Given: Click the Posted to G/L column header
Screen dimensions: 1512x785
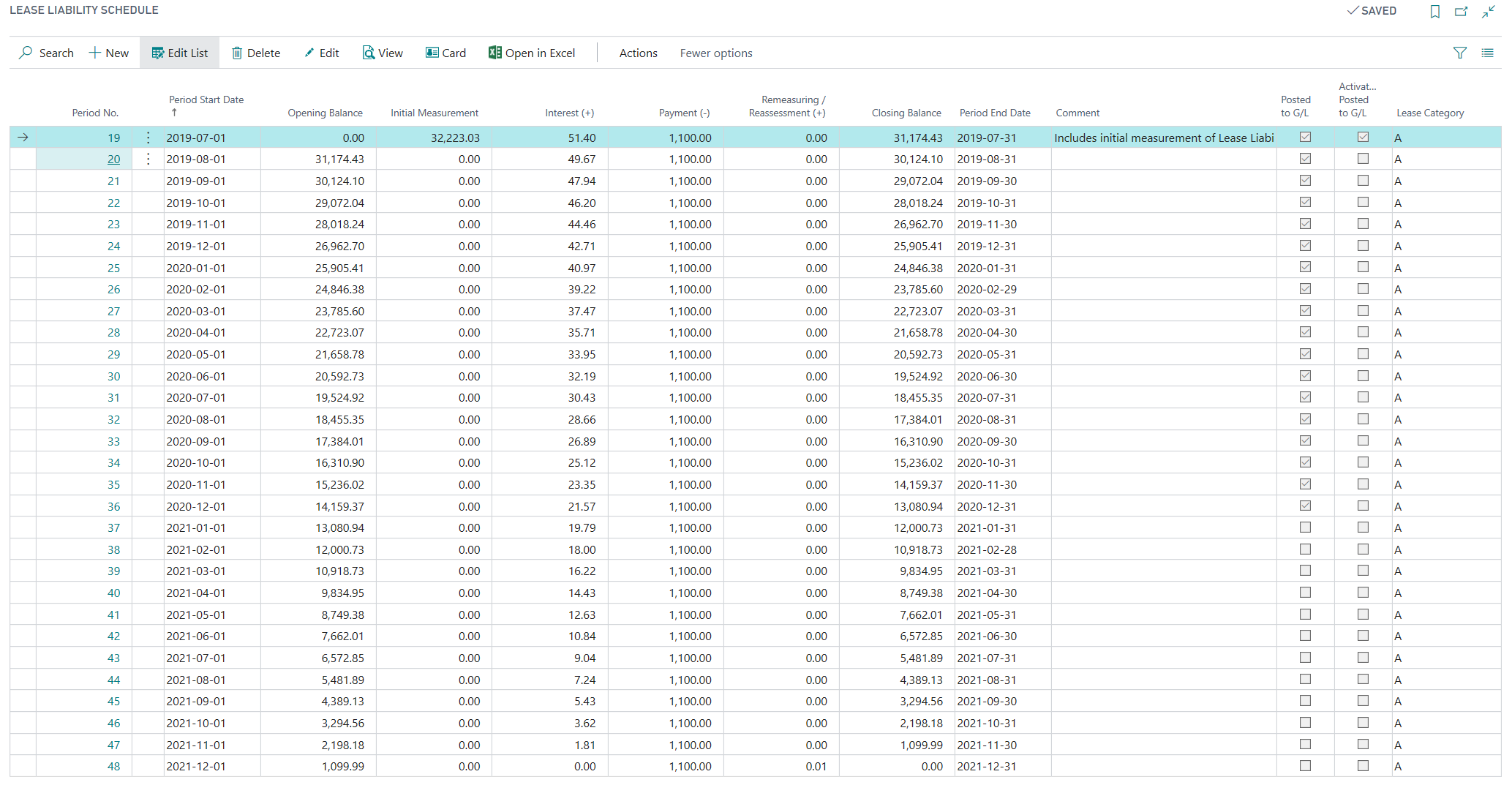Looking at the screenshot, I should pos(1295,106).
